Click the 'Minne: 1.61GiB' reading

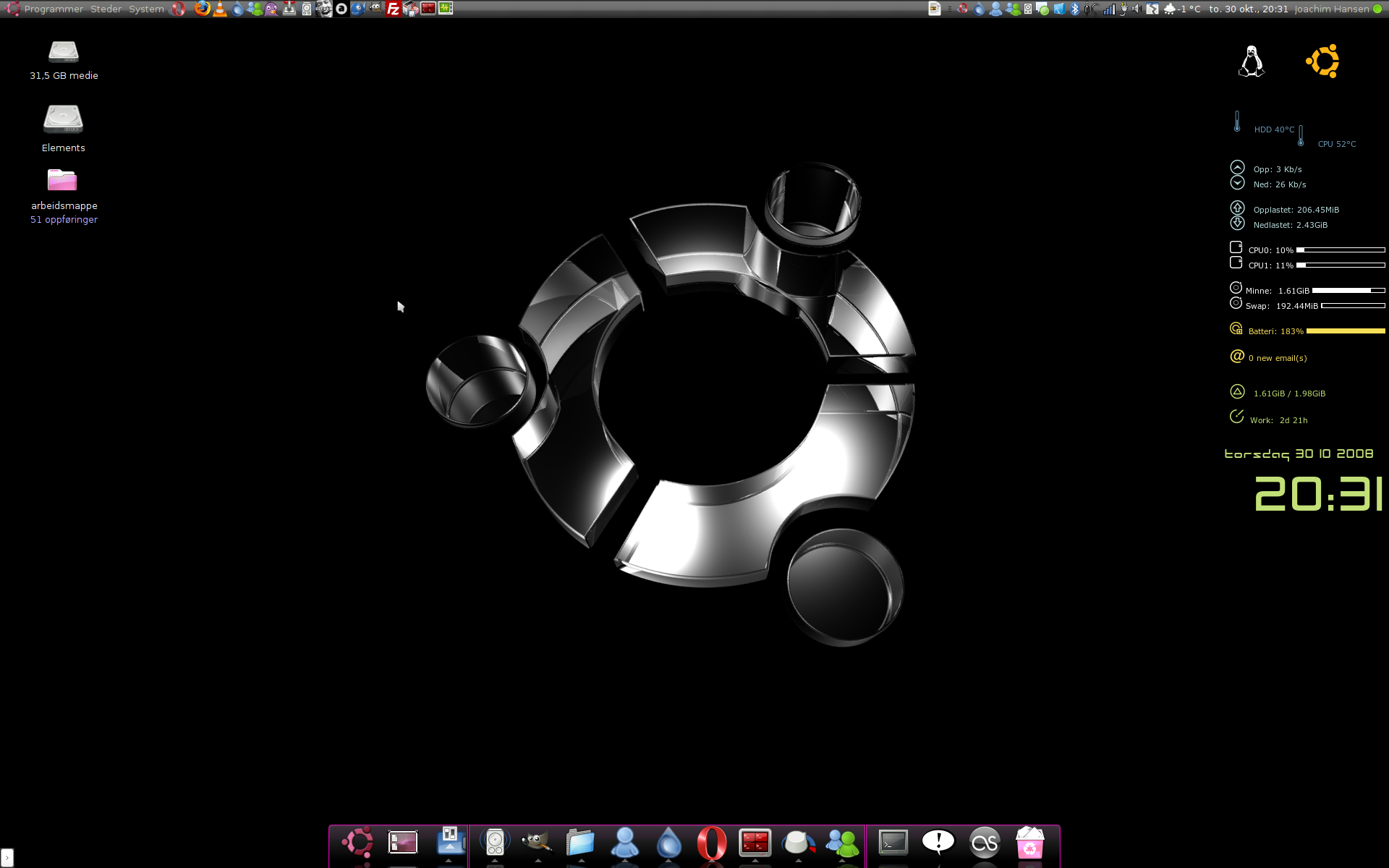1278,291
